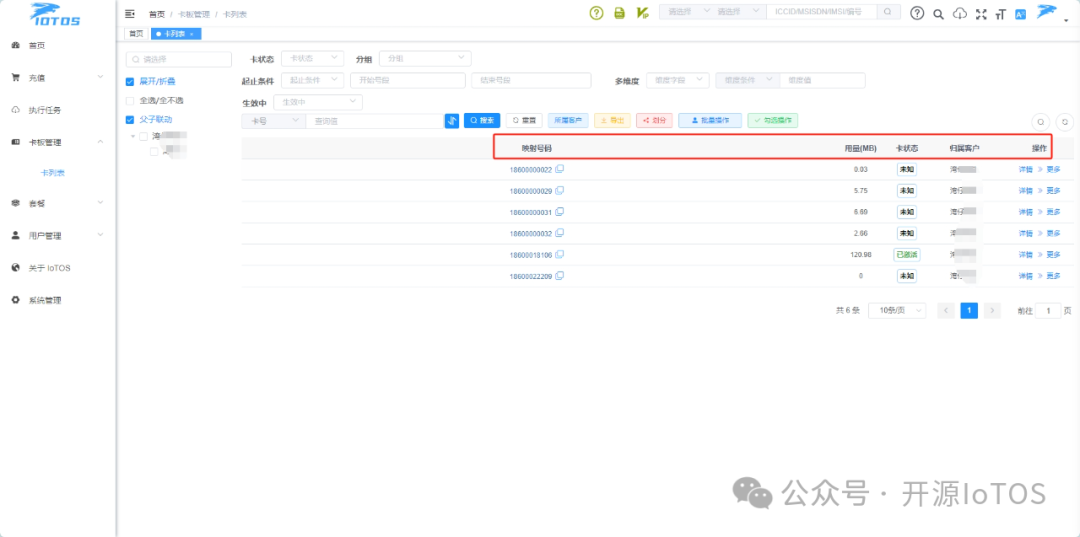Copy number 18600000031 with its copy icon
This screenshot has height=537, width=1080.
(560, 211)
